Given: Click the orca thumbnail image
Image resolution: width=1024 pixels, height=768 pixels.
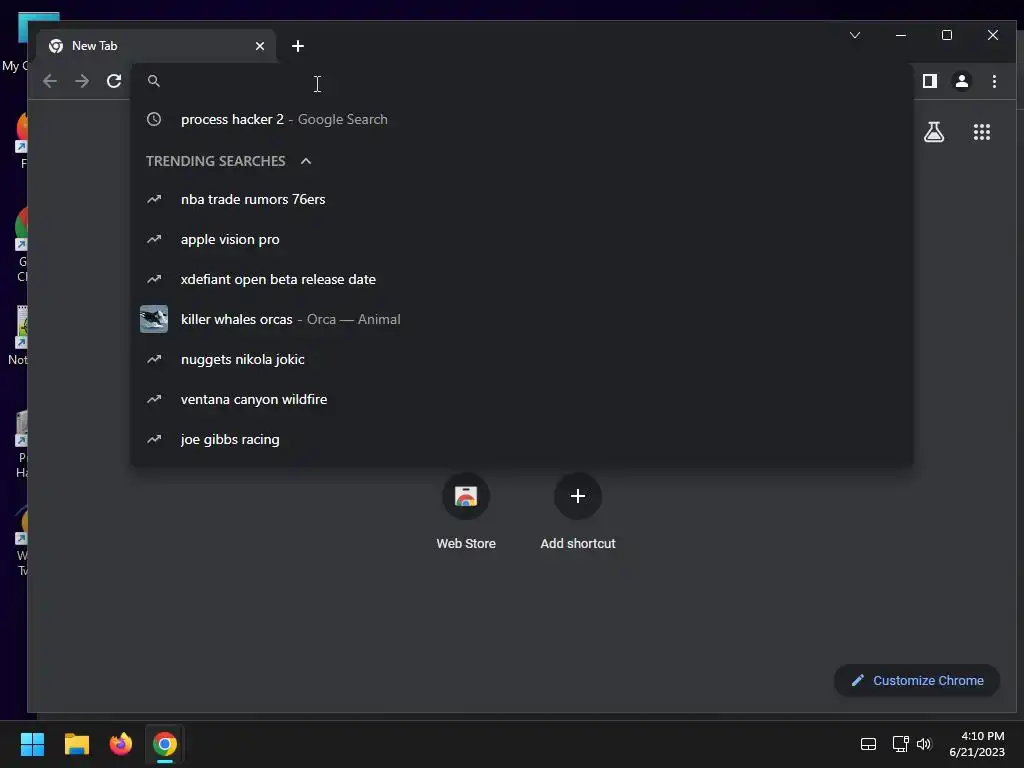Looking at the screenshot, I should [153, 319].
